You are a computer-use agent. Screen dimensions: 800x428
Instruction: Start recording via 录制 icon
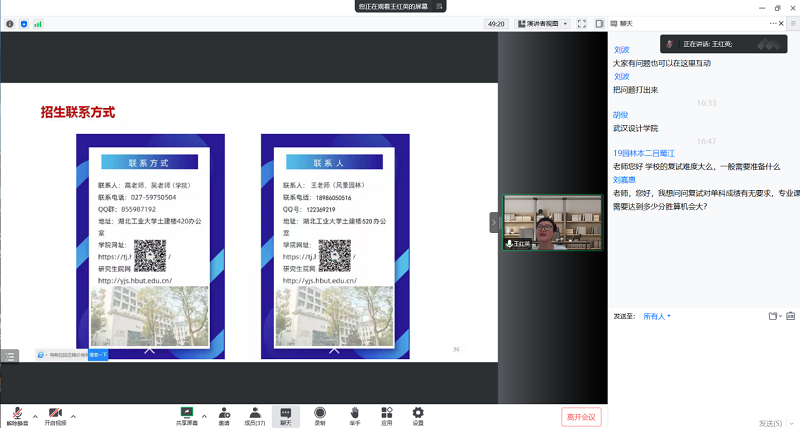pos(320,416)
